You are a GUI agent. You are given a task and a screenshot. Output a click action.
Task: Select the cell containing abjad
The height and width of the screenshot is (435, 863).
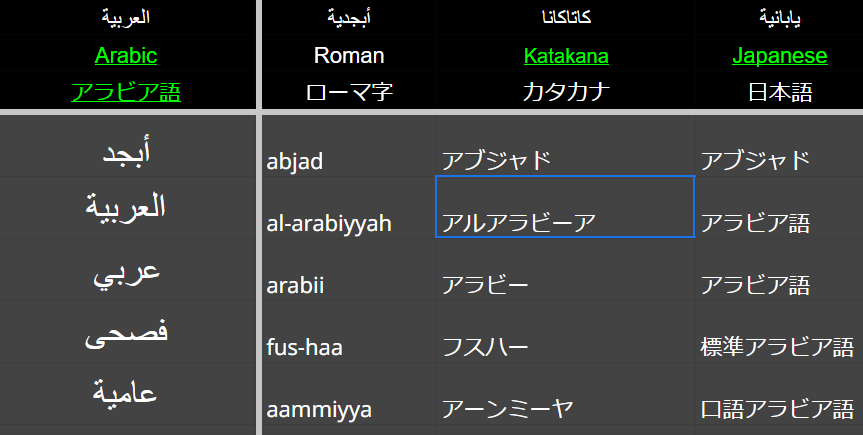click(347, 160)
